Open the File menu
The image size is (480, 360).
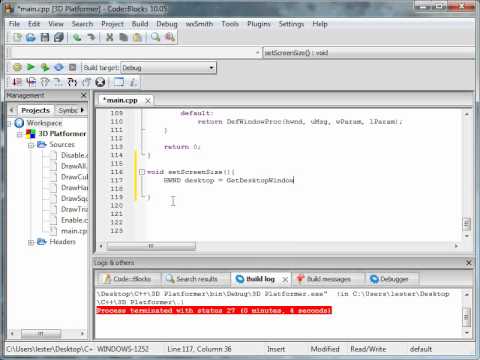pos(14,24)
